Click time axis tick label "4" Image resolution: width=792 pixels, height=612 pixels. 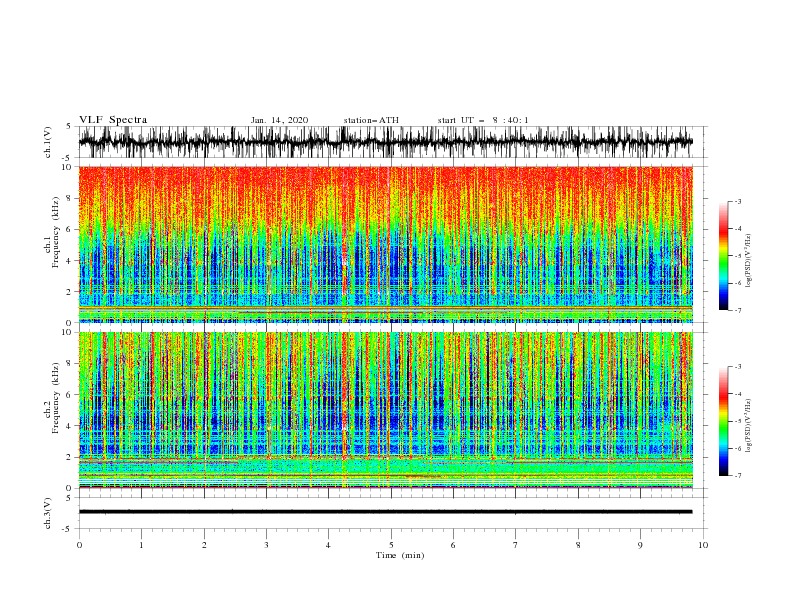click(328, 545)
